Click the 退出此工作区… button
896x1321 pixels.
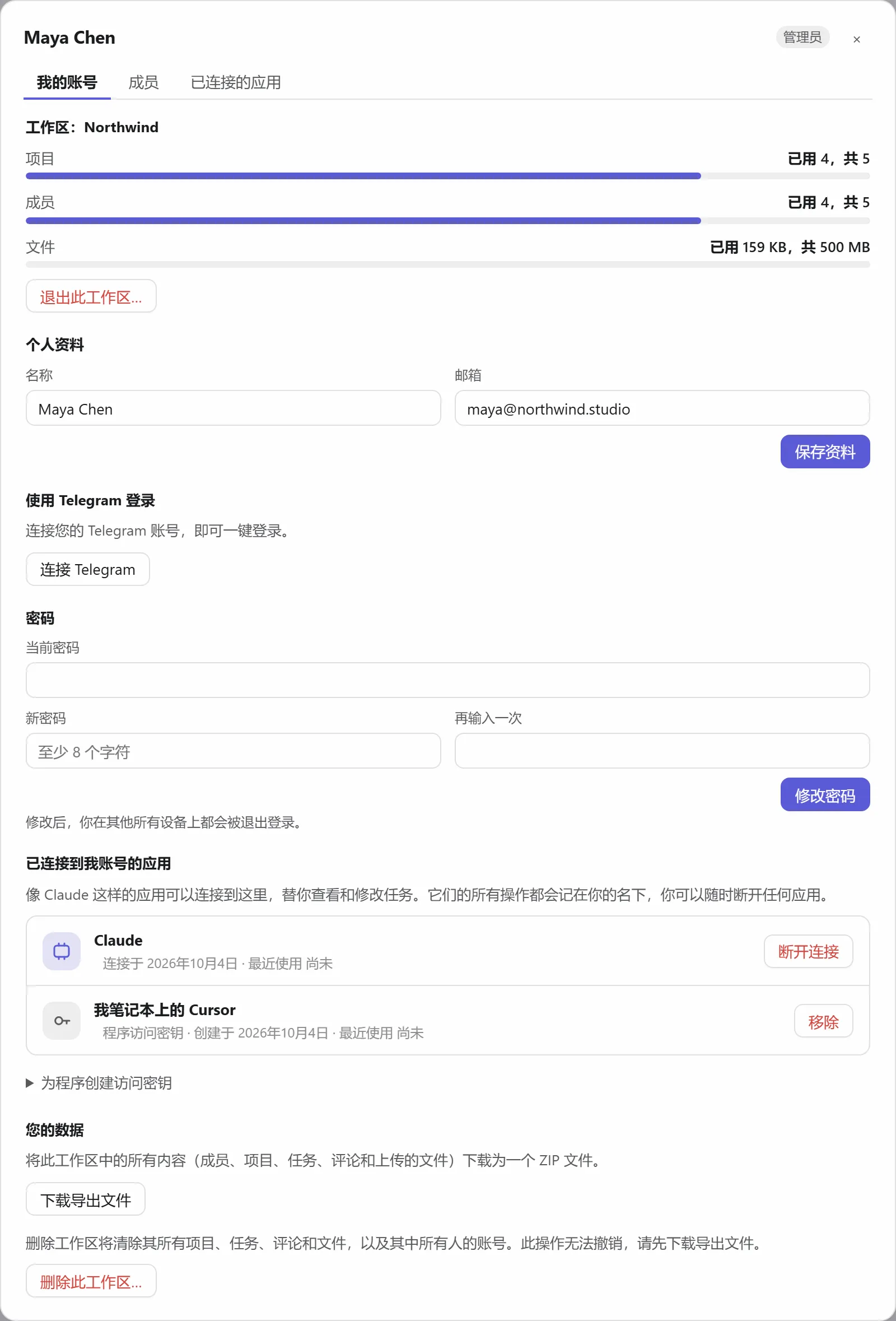[91, 296]
